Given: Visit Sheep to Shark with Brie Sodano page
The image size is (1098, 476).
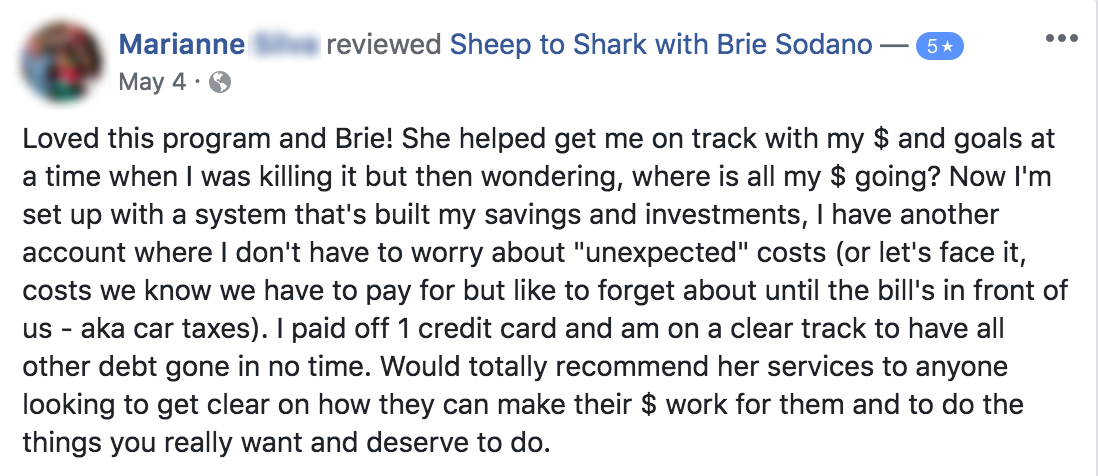Looking at the screenshot, I should (661, 46).
